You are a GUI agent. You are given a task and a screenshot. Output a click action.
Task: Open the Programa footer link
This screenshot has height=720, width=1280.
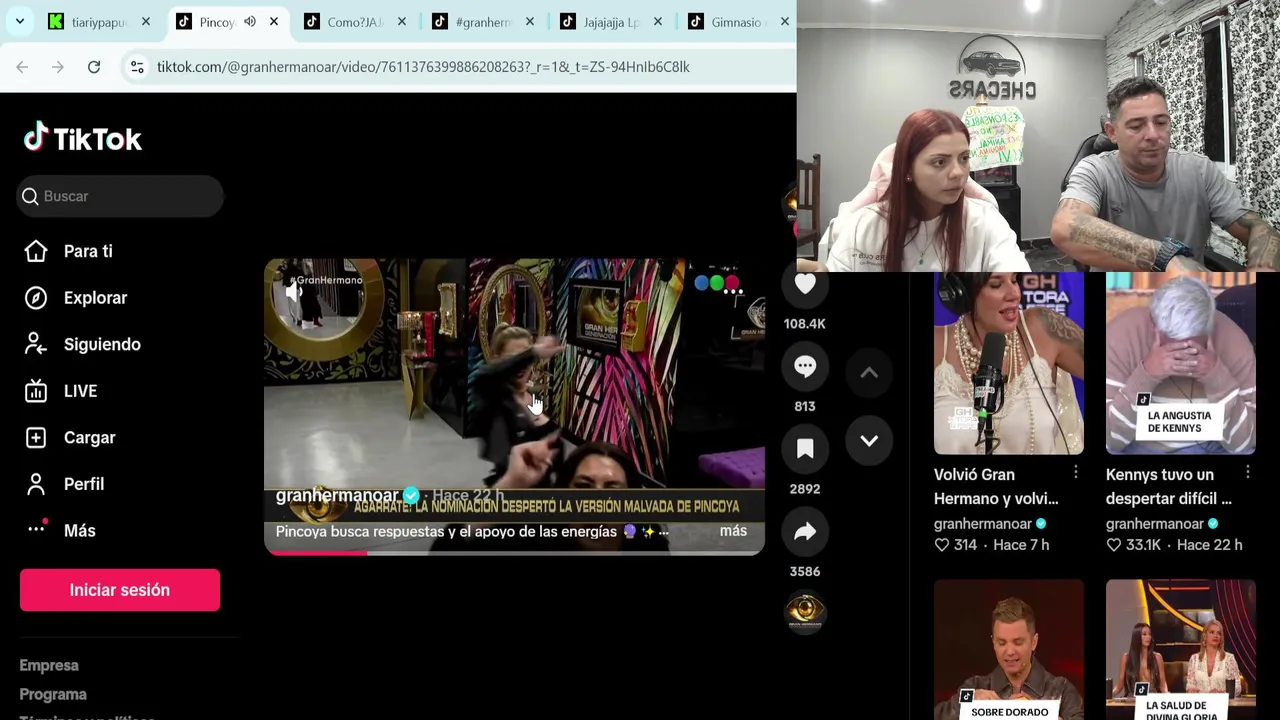tap(53, 694)
